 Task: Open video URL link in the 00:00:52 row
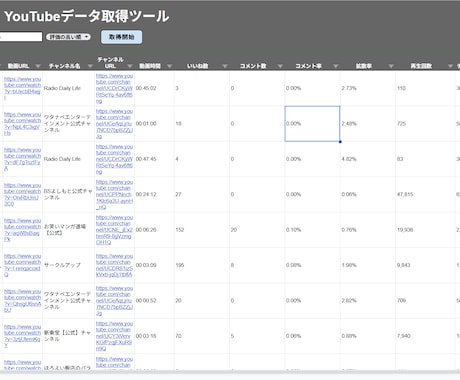[x=22, y=300]
